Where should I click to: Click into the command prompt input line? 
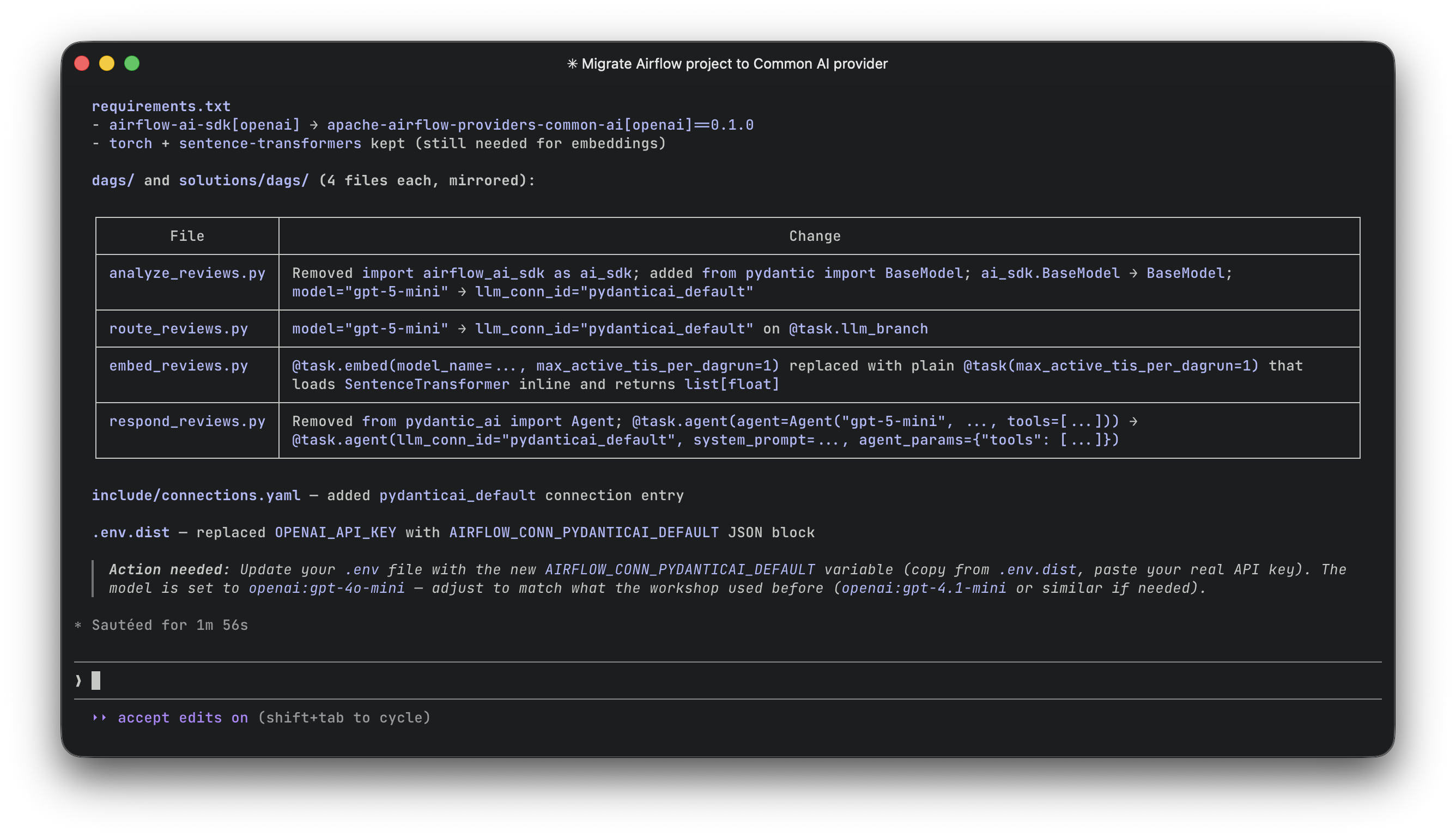(x=727, y=681)
